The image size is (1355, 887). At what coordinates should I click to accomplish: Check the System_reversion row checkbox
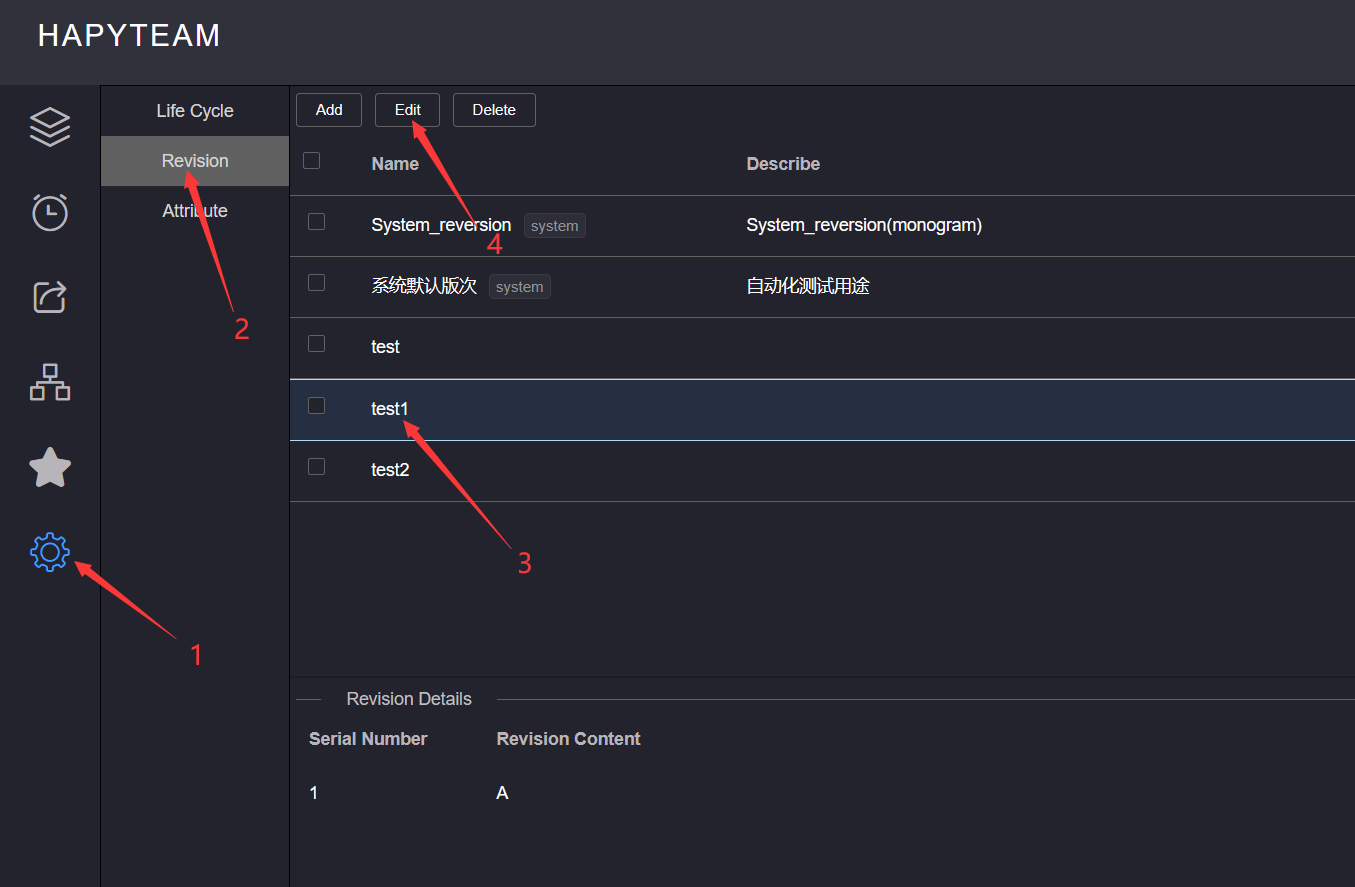coord(317,222)
